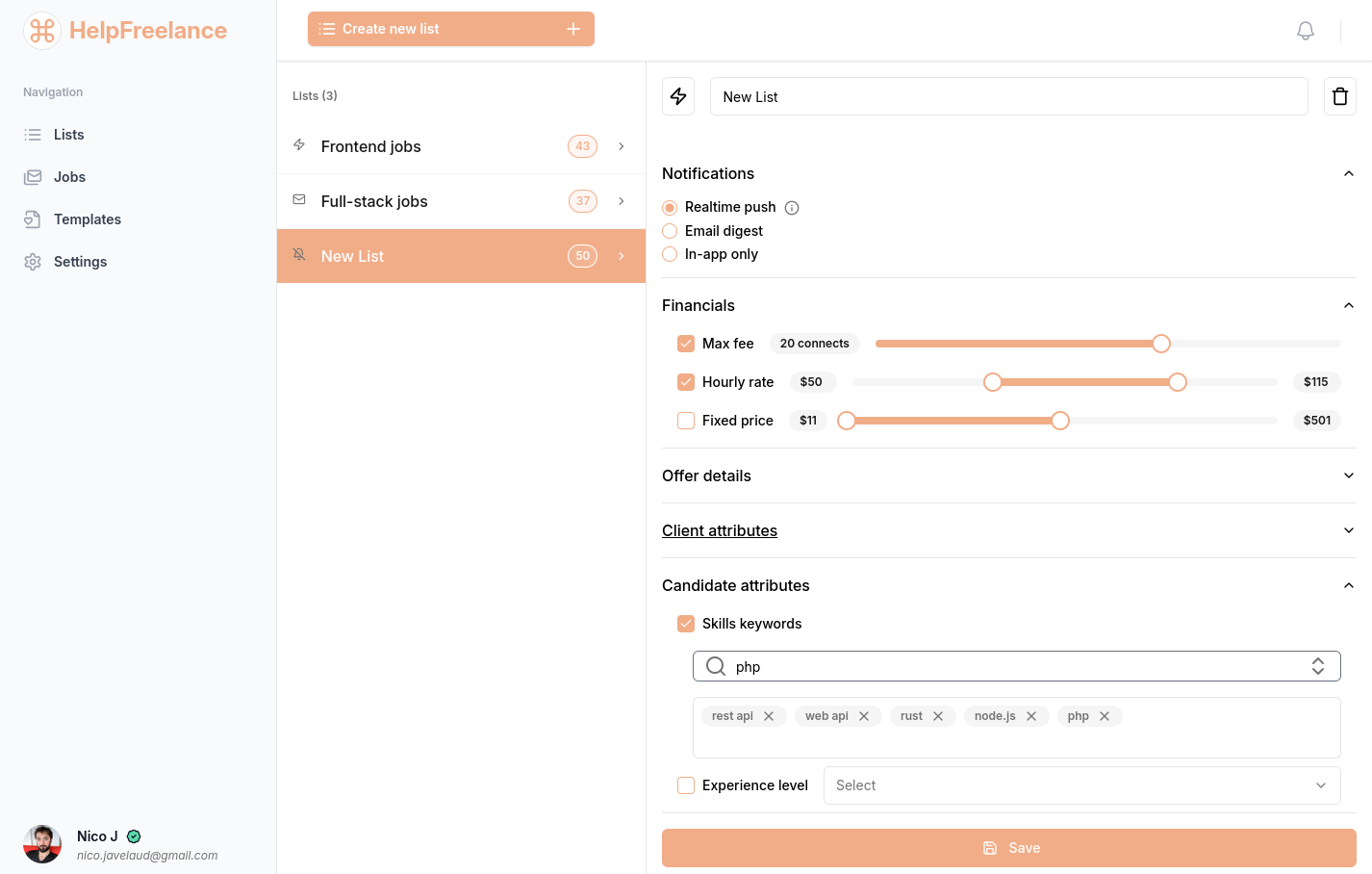Select the Email digest notification option
This screenshot has width=1372, height=874.
tap(669, 231)
